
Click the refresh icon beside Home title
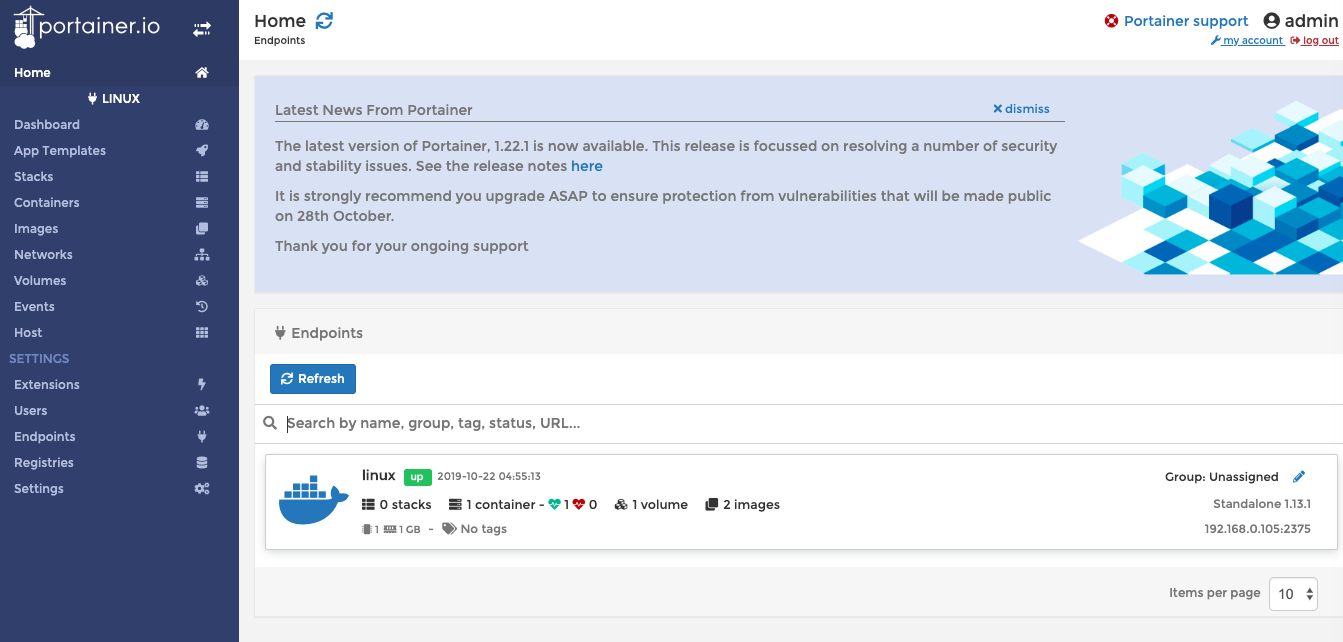click(x=324, y=20)
